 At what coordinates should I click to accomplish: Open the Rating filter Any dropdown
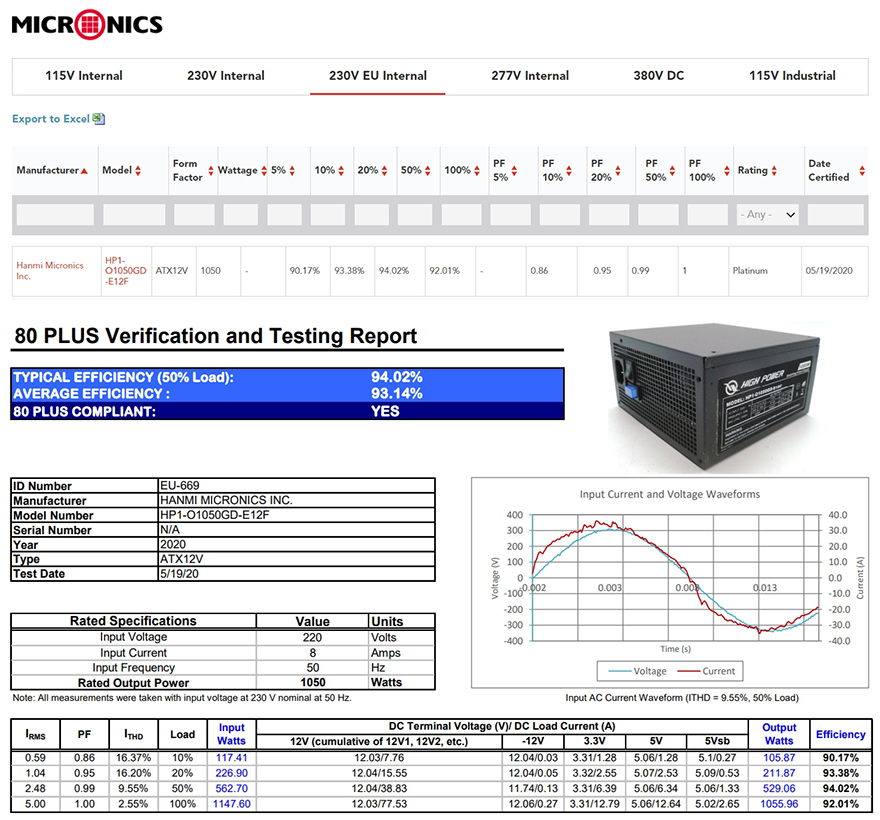768,214
